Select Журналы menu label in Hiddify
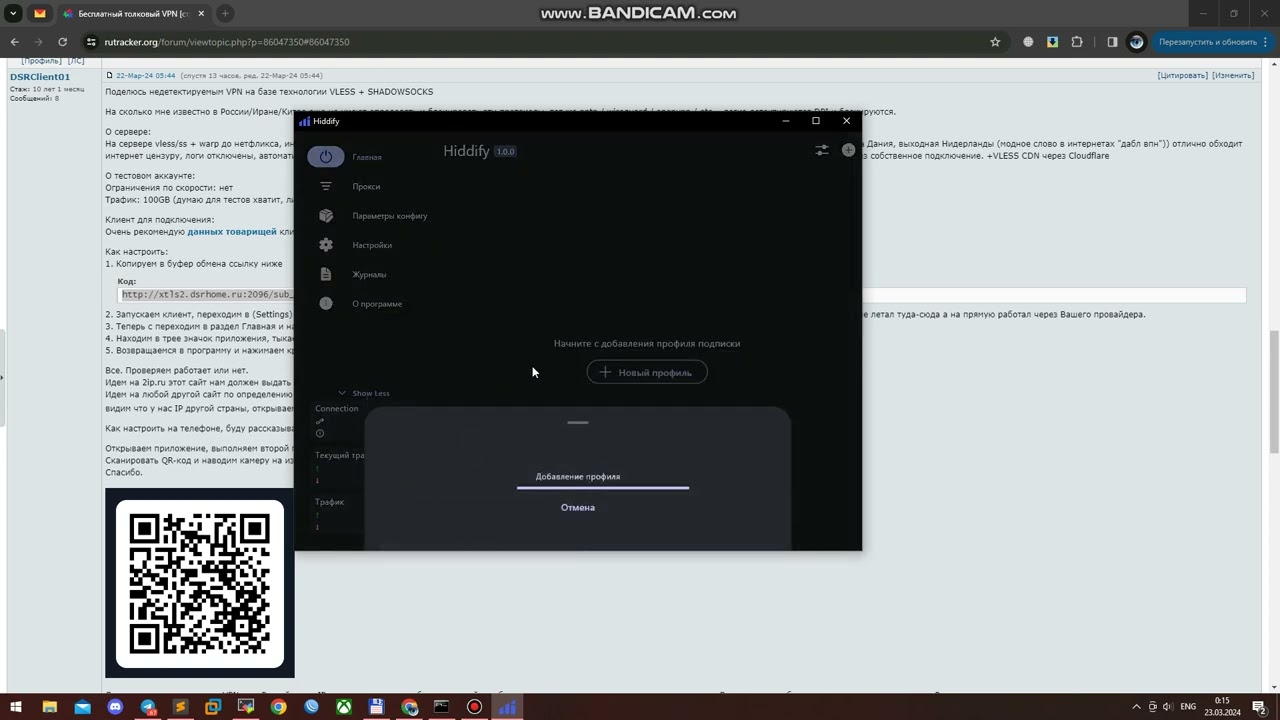 (369, 274)
